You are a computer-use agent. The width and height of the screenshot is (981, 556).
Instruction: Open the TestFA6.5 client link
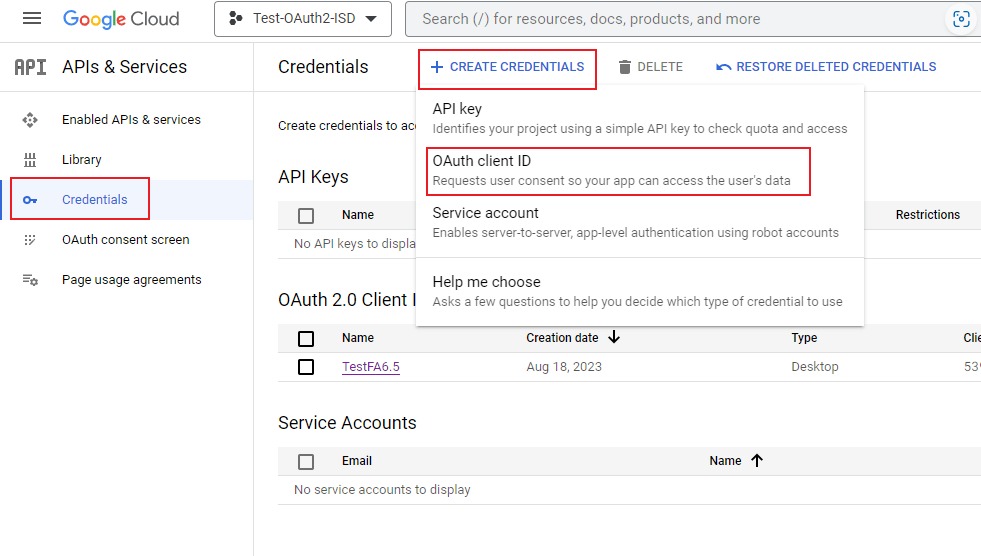click(x=370, y=367)
